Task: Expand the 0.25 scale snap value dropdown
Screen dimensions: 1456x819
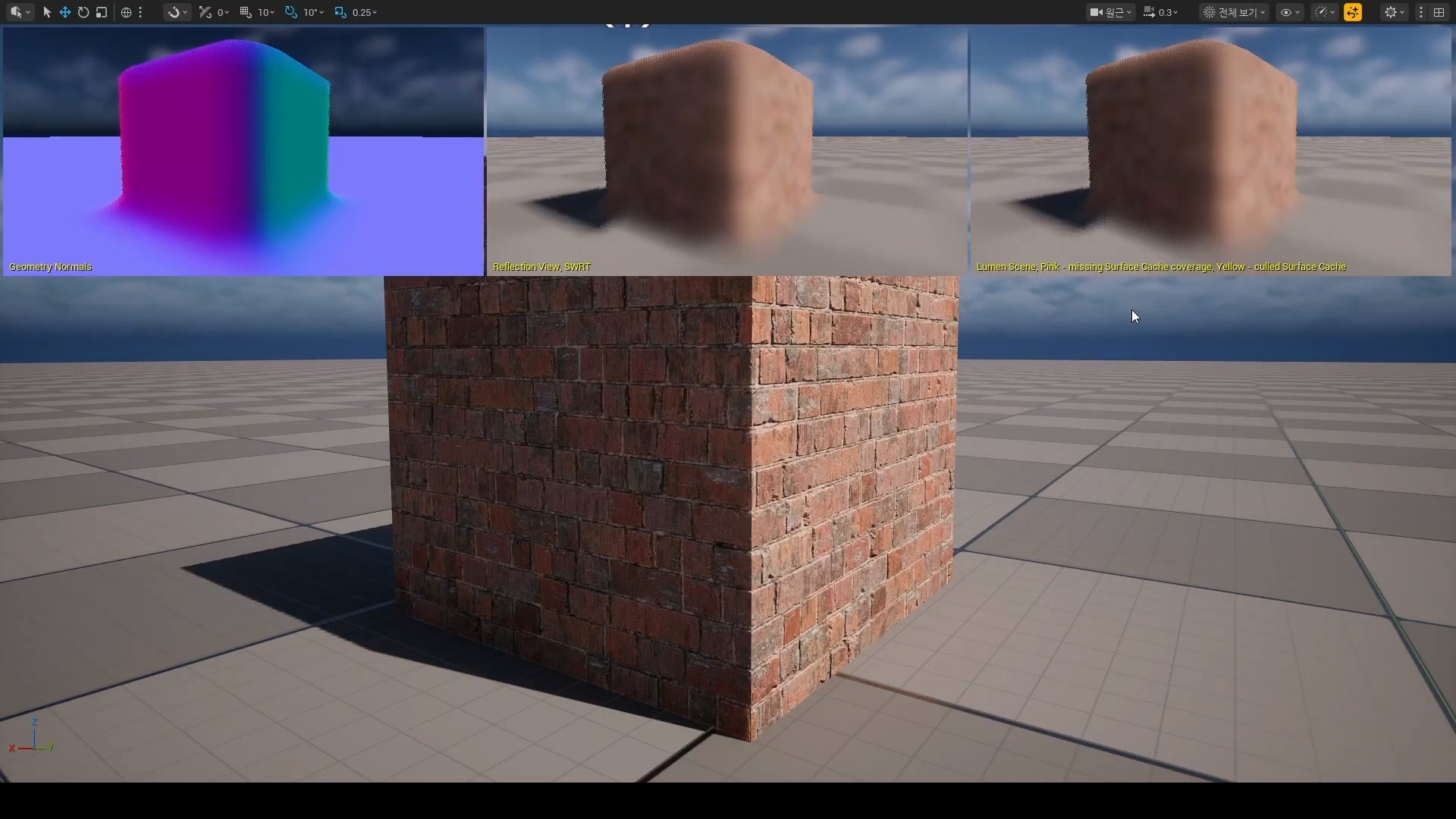Action: 365,12
